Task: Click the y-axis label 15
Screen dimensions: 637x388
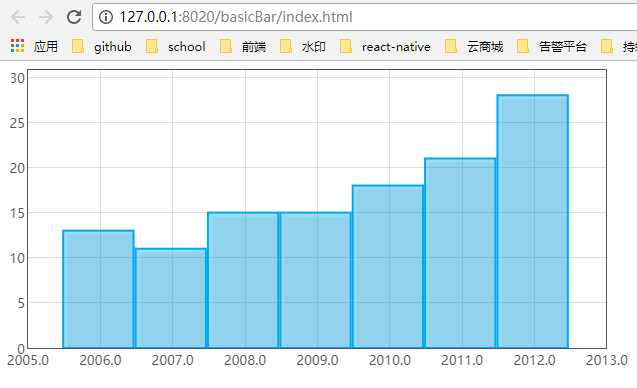Action: (x=17, y=213)
